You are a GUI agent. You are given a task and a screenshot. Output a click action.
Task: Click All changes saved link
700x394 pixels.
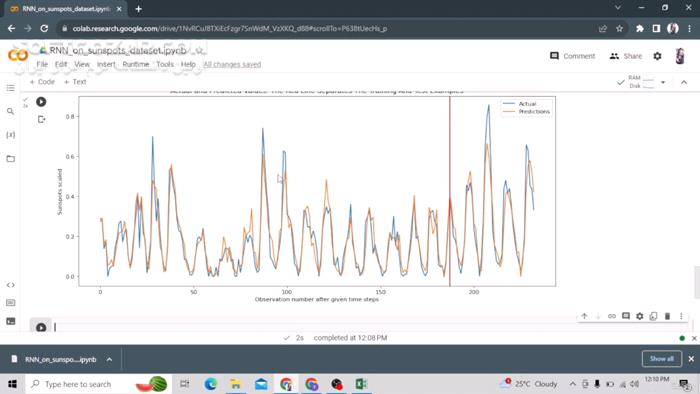coord(232,64)
